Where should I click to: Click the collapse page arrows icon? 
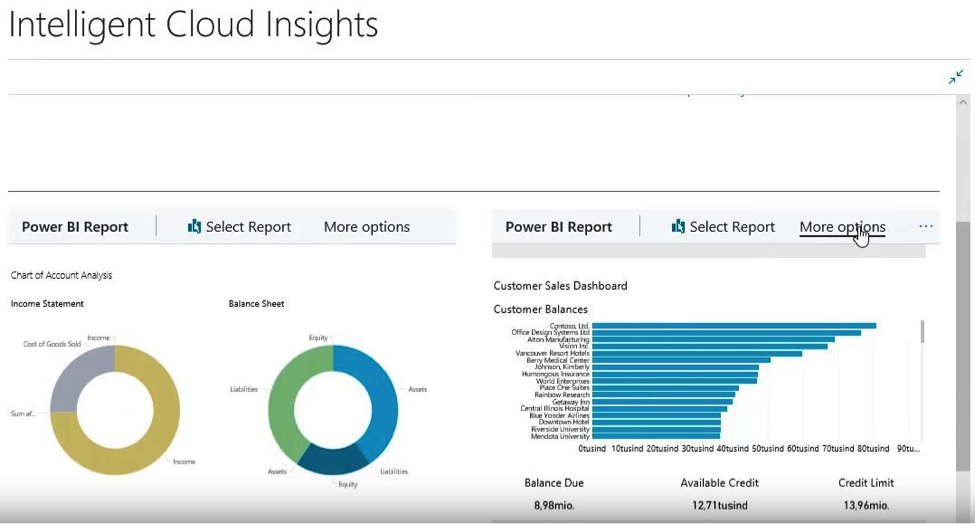click(x=956, y=77)
